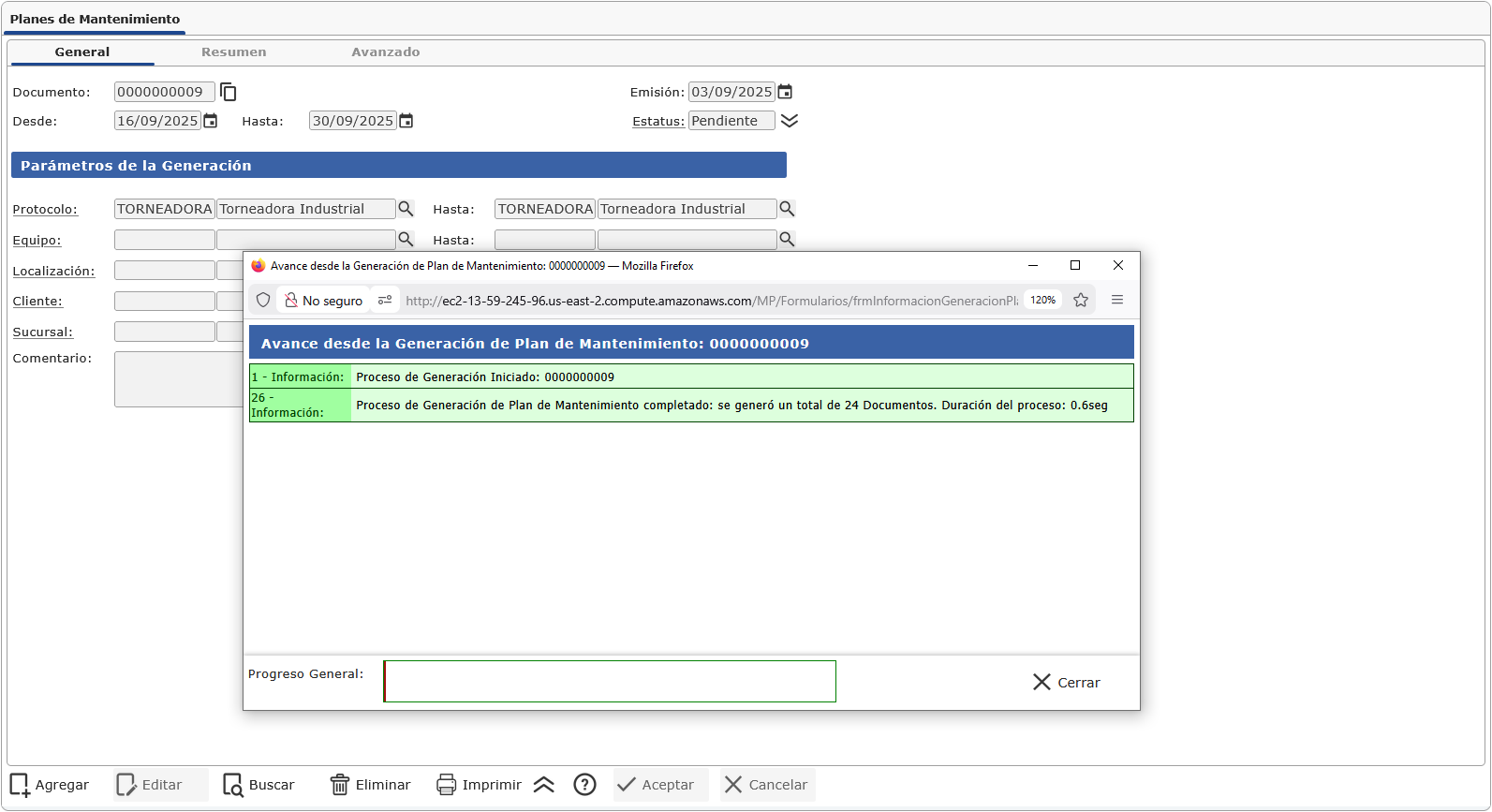Click the Protocolo label link
Viewport: 1492px width, 812px height.
click(45, 210)
